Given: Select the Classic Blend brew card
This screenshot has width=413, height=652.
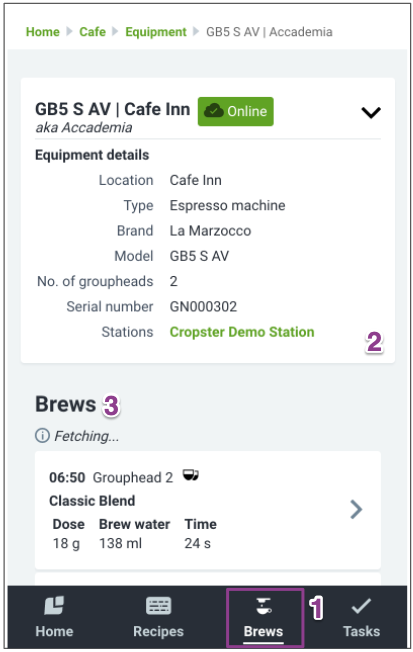Looking at the screenshot, I should 208,510.
